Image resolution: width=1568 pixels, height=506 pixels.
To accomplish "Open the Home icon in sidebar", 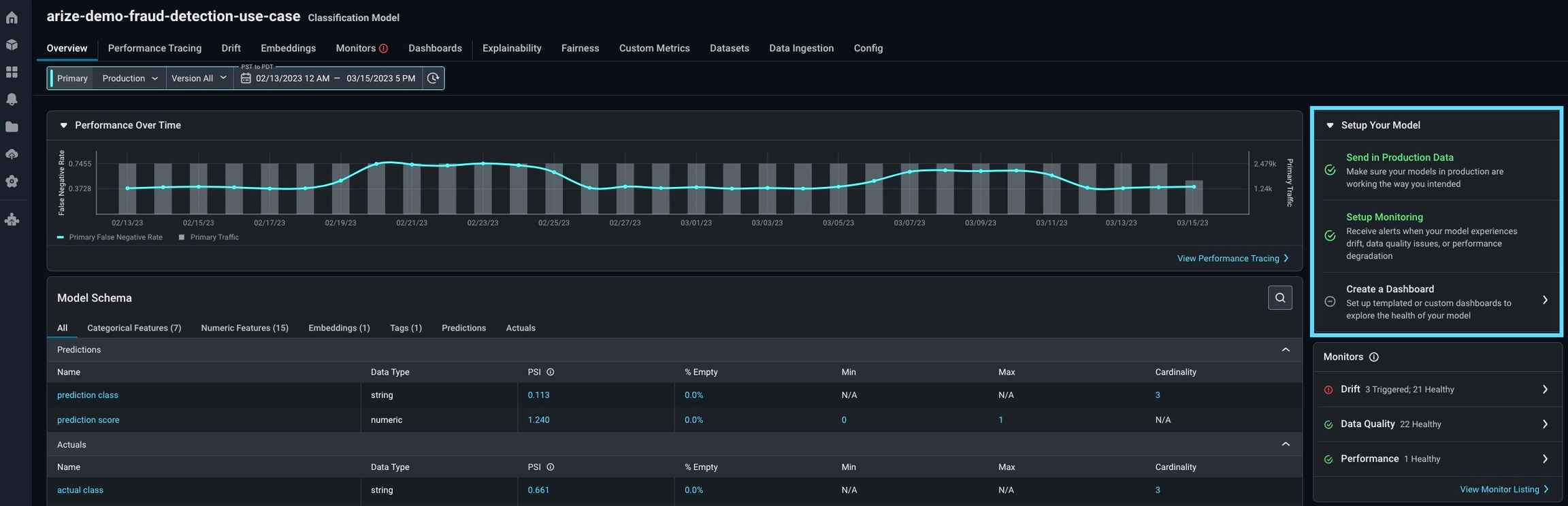I will pyautogui.click(x=12, y=18).
